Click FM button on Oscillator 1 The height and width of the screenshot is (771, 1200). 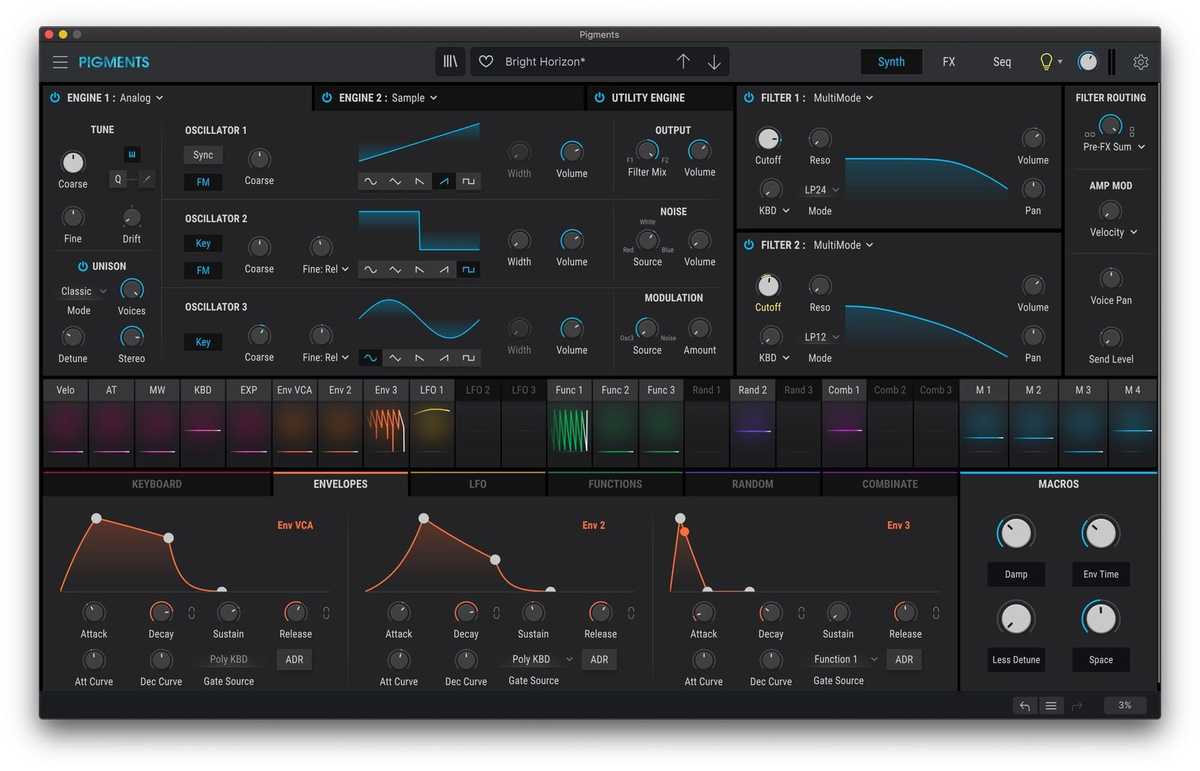(203, 182)
